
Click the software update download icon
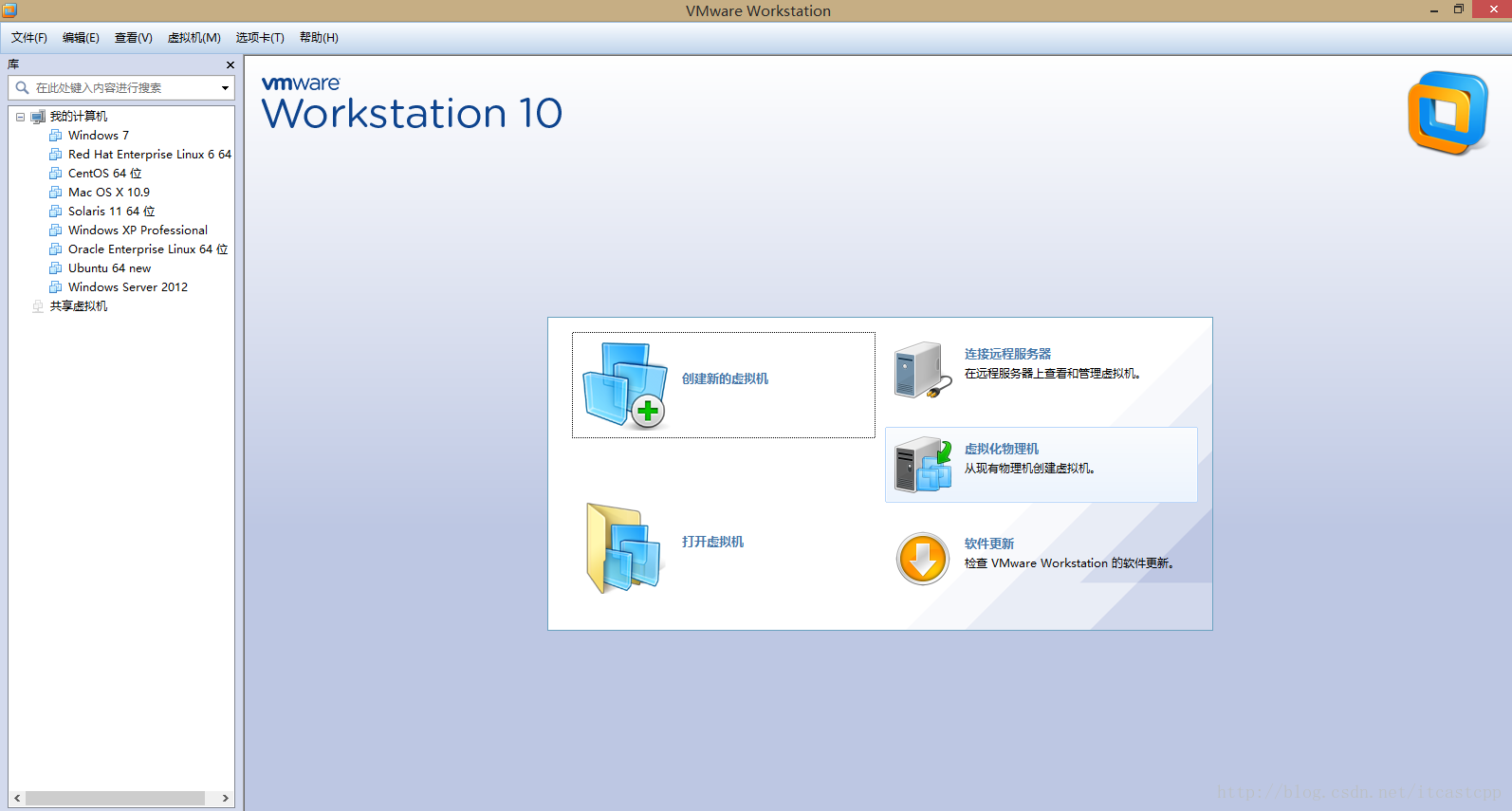point(923,559)
